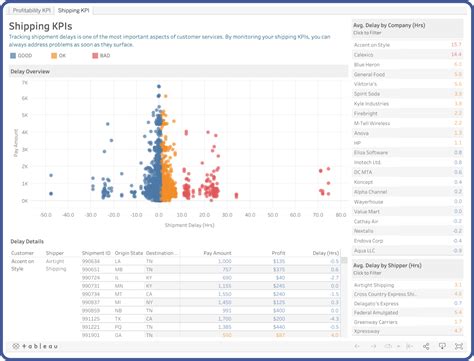This screenshot has height=361, width=474.
Task: Click the Shipment ID column header
Action: pyautogui.click(x=96, y=253)
